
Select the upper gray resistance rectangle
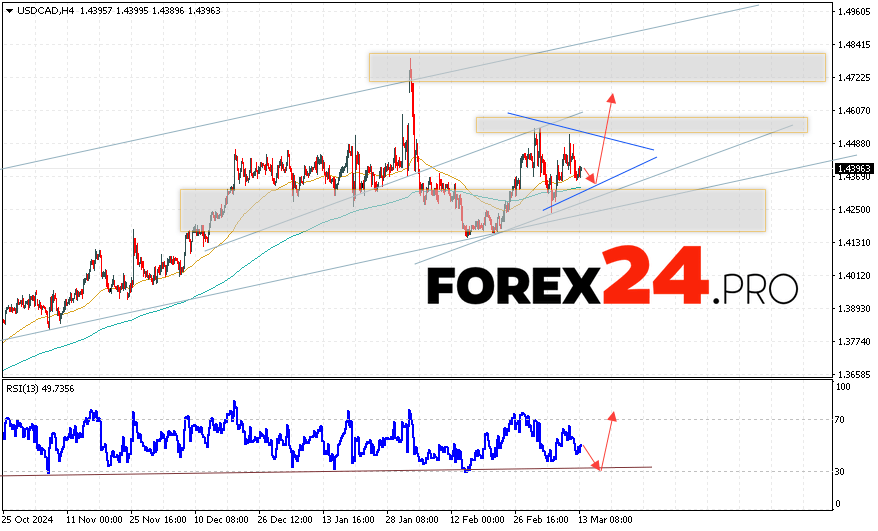click(596, 67)
